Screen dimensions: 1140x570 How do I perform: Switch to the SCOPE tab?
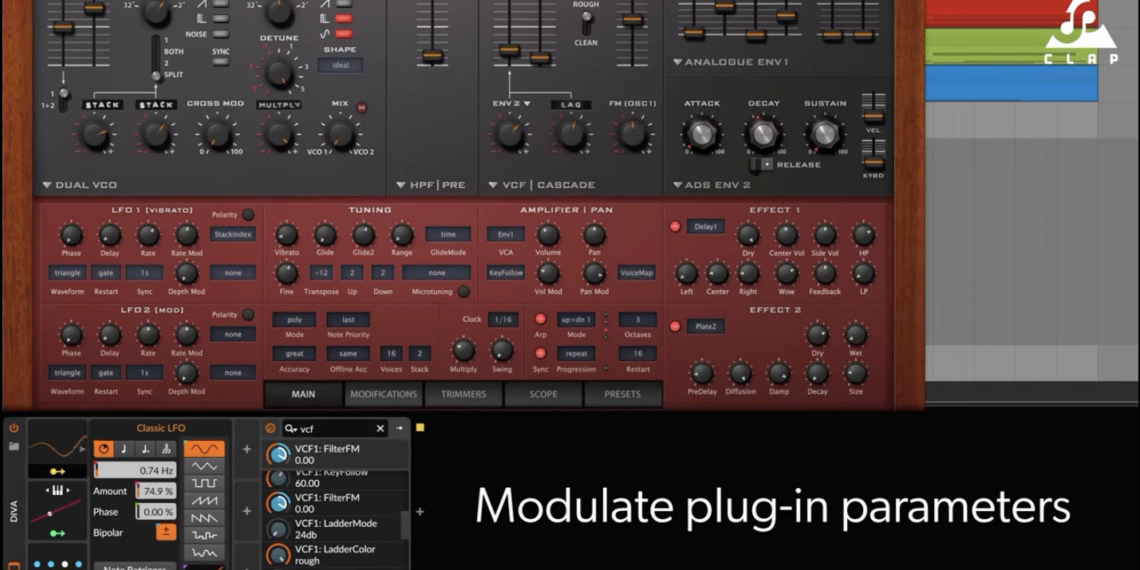coord(543,394)
